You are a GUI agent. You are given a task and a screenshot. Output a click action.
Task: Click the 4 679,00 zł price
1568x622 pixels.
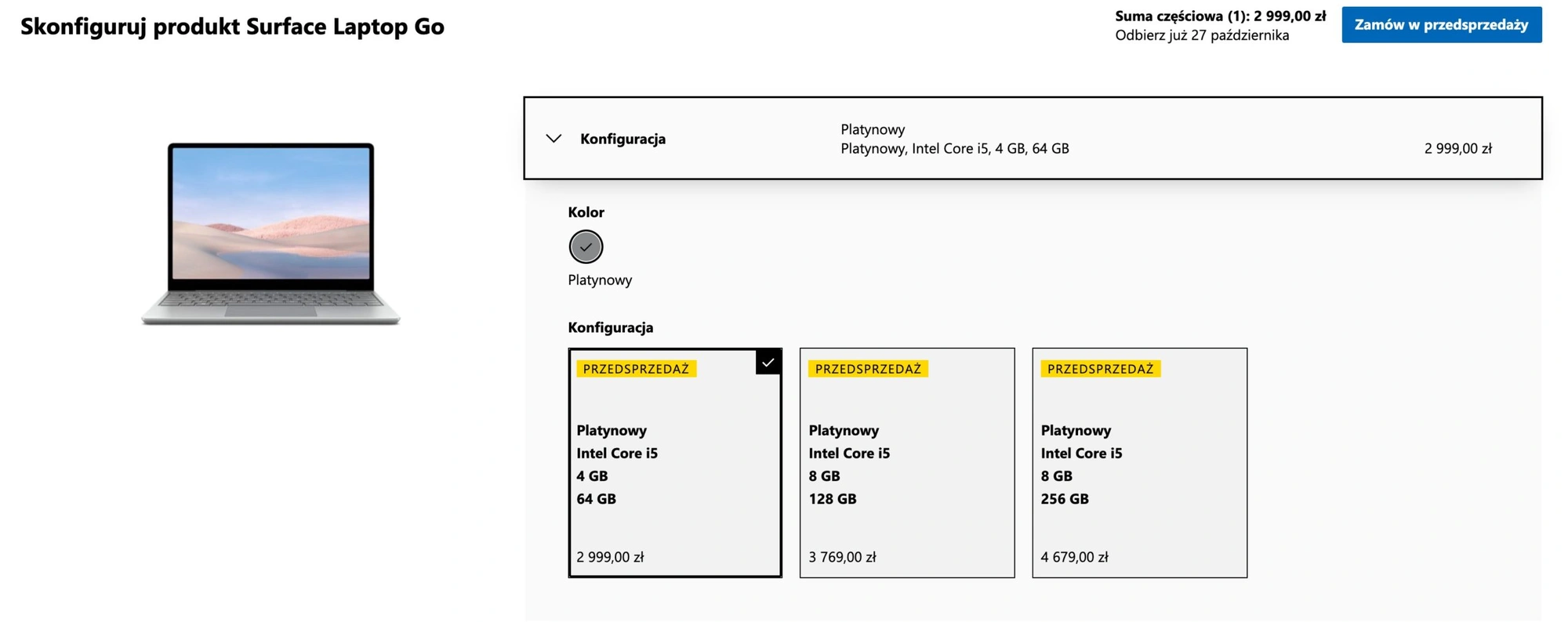[1074, 557]
